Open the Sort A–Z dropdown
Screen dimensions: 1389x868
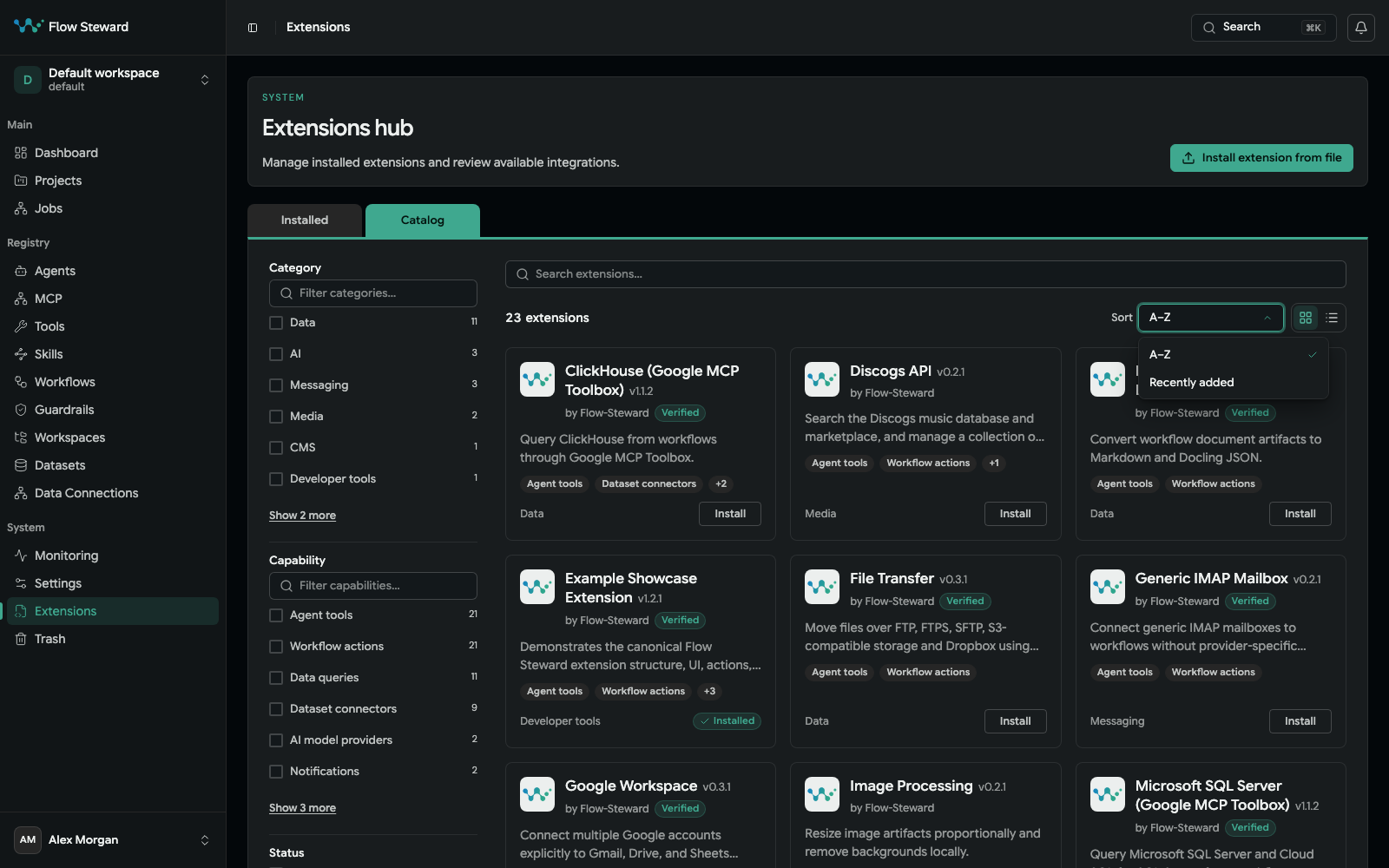pos(1210,318)
